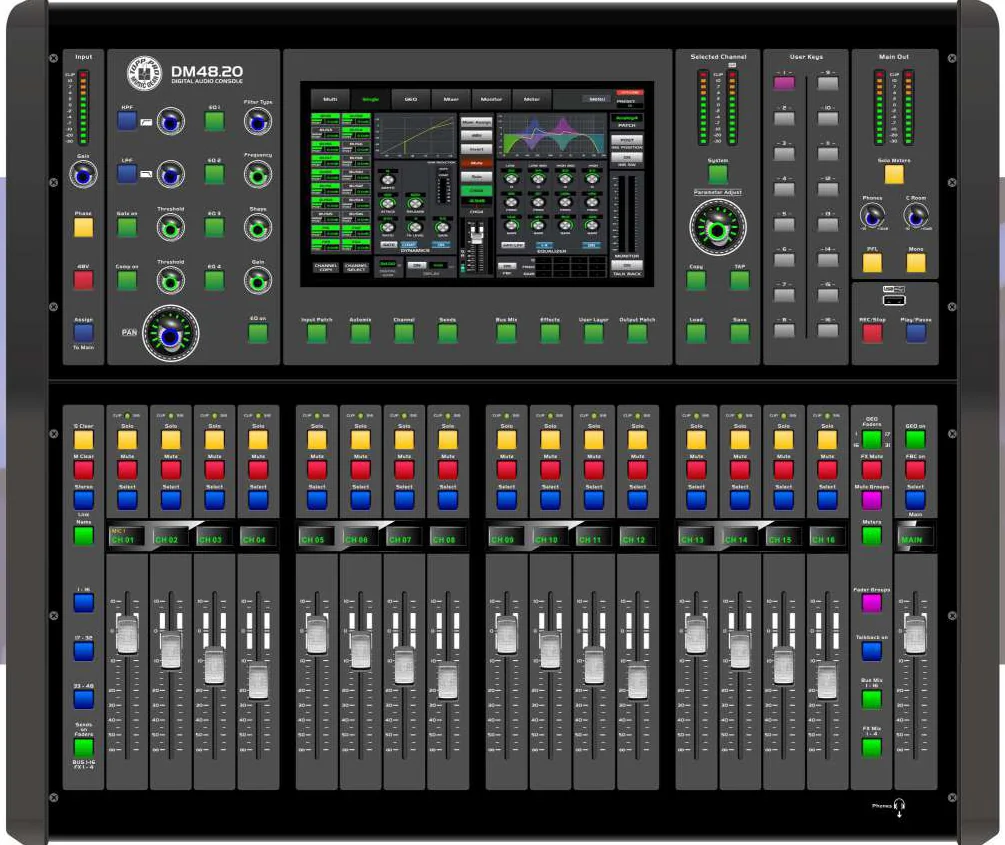Toggle the Assign To Main button

[x=83, y=333]
